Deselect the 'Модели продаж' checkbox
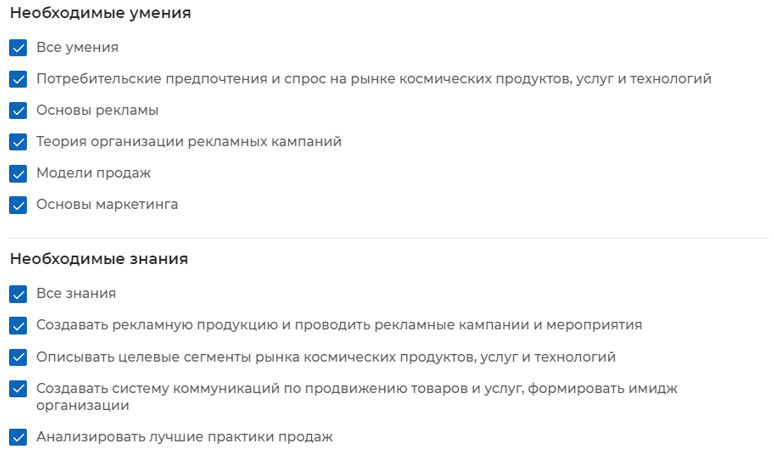The width and height of the screenshot is (774, 450). pos(18,173)
